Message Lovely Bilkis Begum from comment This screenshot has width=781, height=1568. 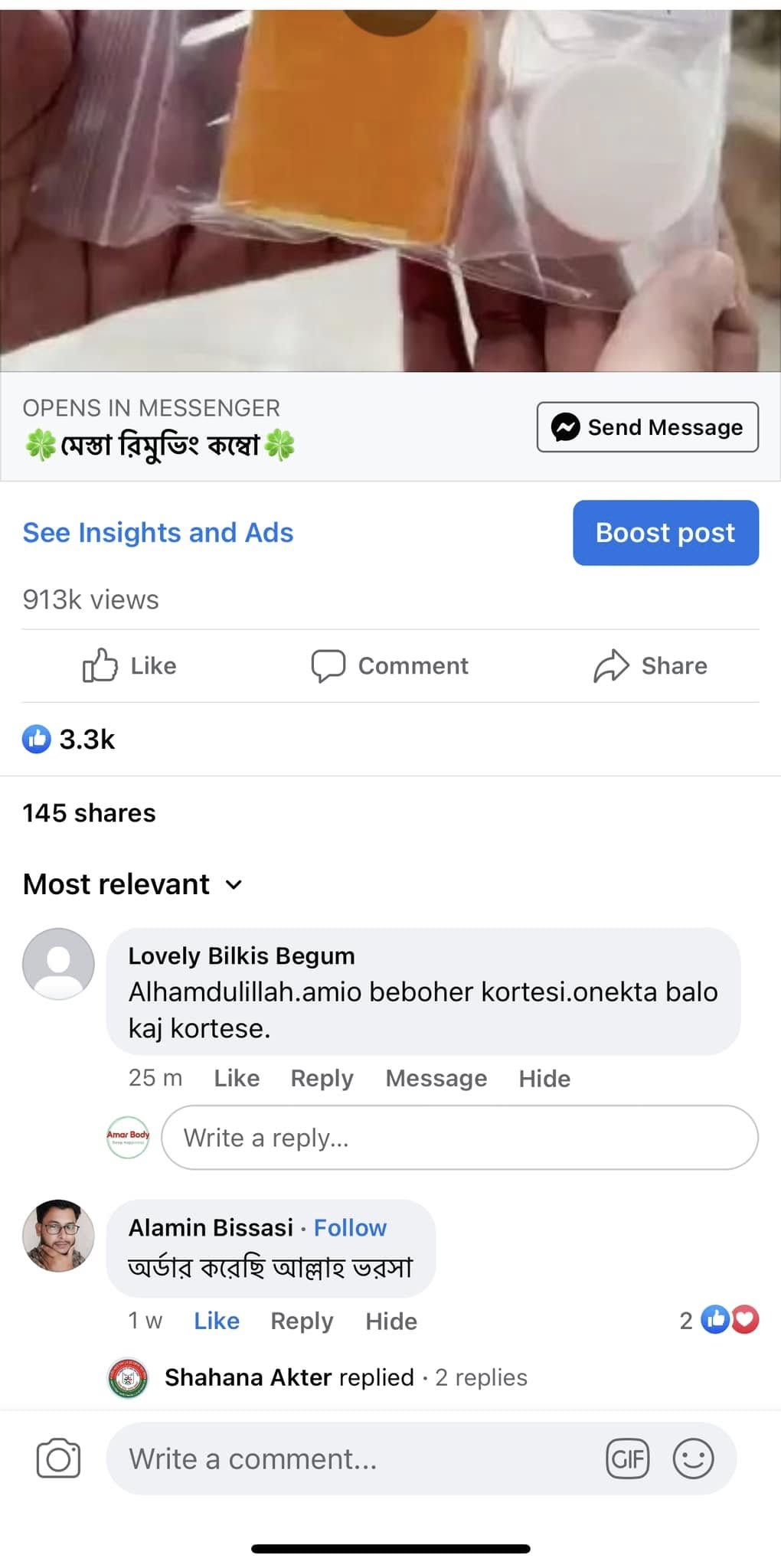click(x=436, y=1078)
